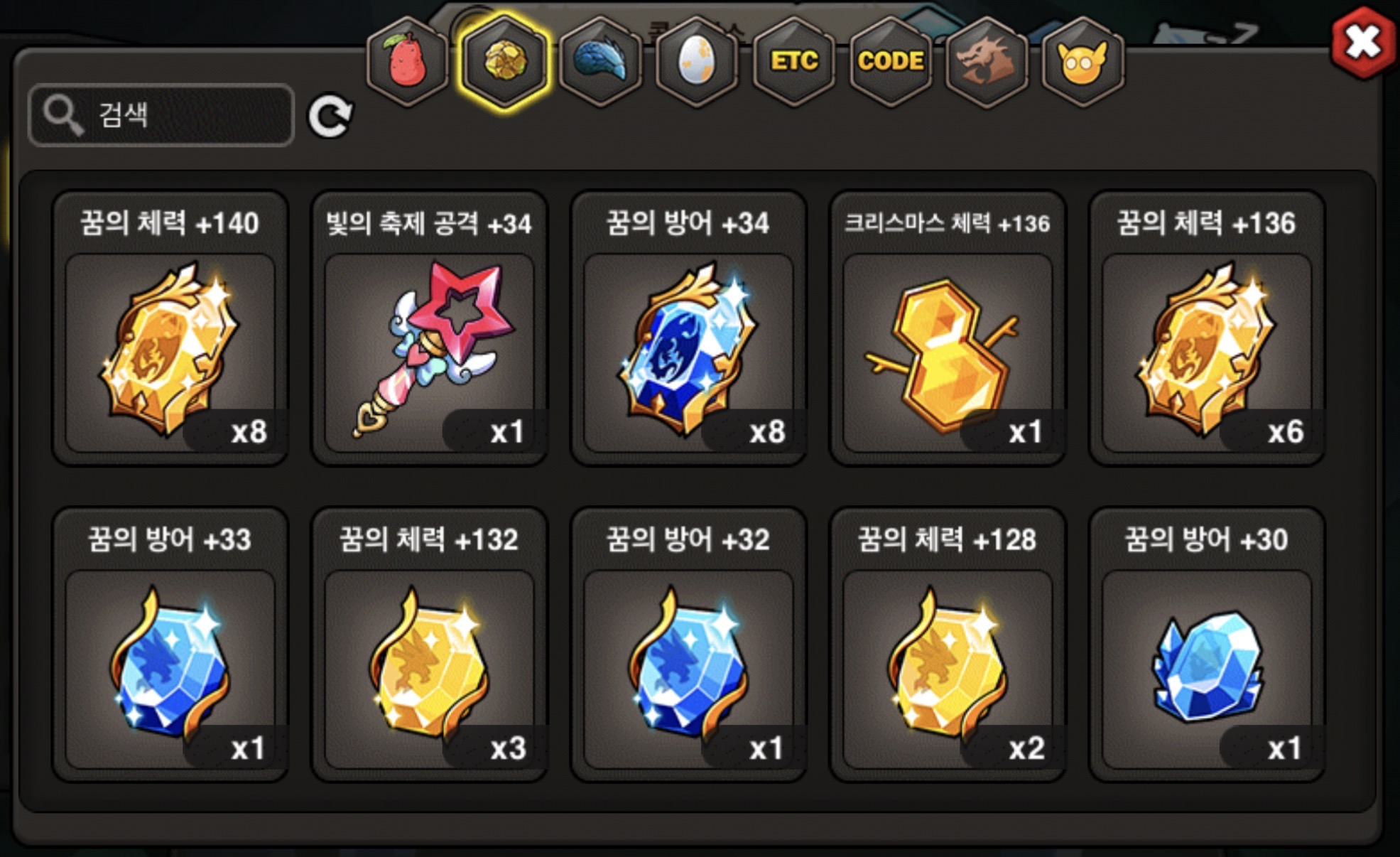The width and height of the screenshot is (1400, 857).
Task: Close the inventory window with red X
Action: click(1362, 42)
